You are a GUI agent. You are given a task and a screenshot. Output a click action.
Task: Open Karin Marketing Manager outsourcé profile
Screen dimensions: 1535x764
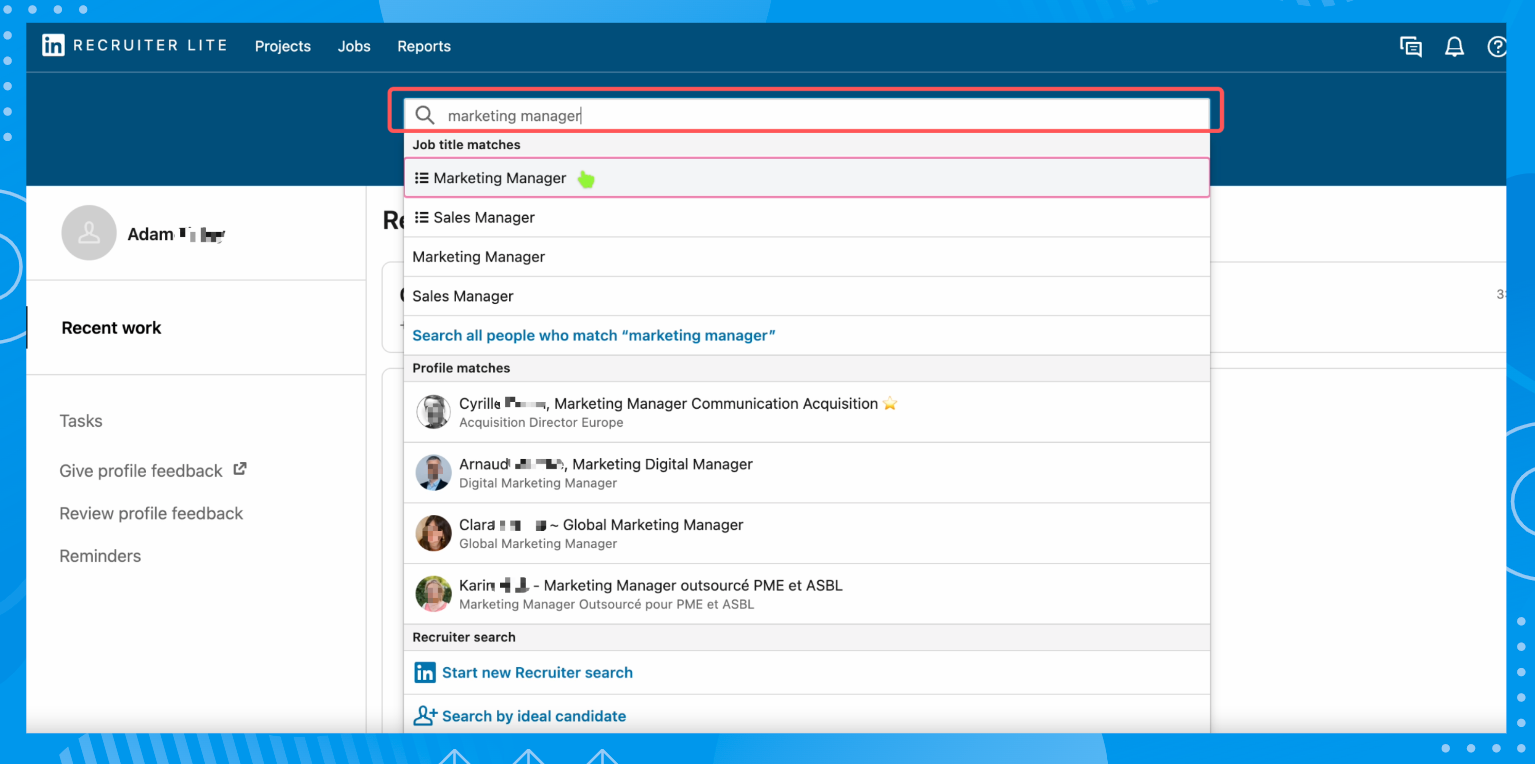tap(807, 594)
